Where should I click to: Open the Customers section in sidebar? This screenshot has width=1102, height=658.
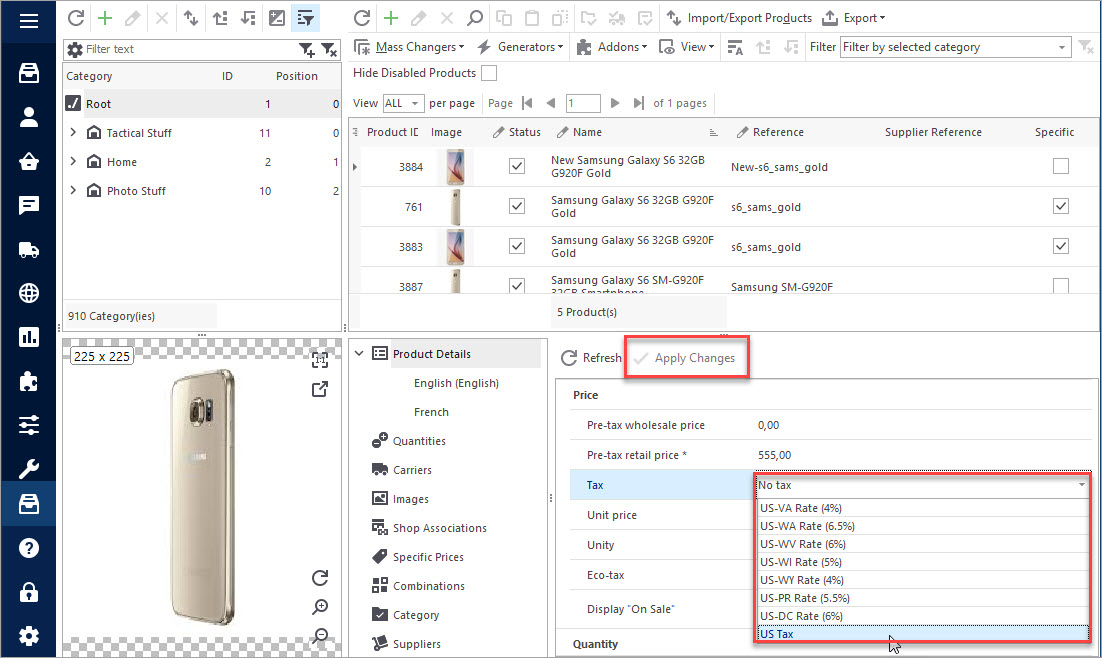[29, 117]
